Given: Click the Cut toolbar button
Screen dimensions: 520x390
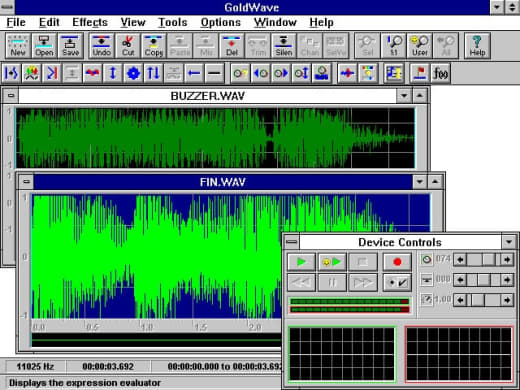Looking at the screenshot, I should coord(128,45).
